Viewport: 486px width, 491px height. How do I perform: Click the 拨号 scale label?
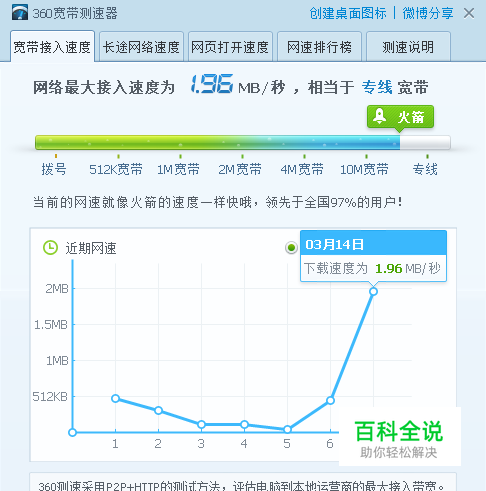click(54, 169)
